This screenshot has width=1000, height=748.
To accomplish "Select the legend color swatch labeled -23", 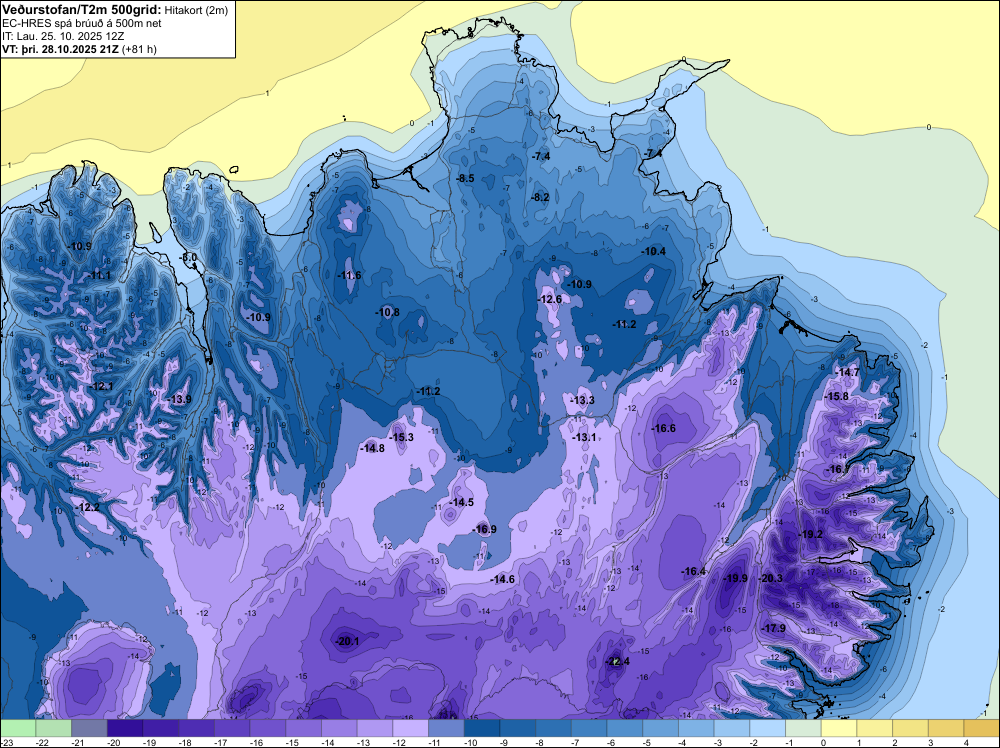I will [18, 728].
